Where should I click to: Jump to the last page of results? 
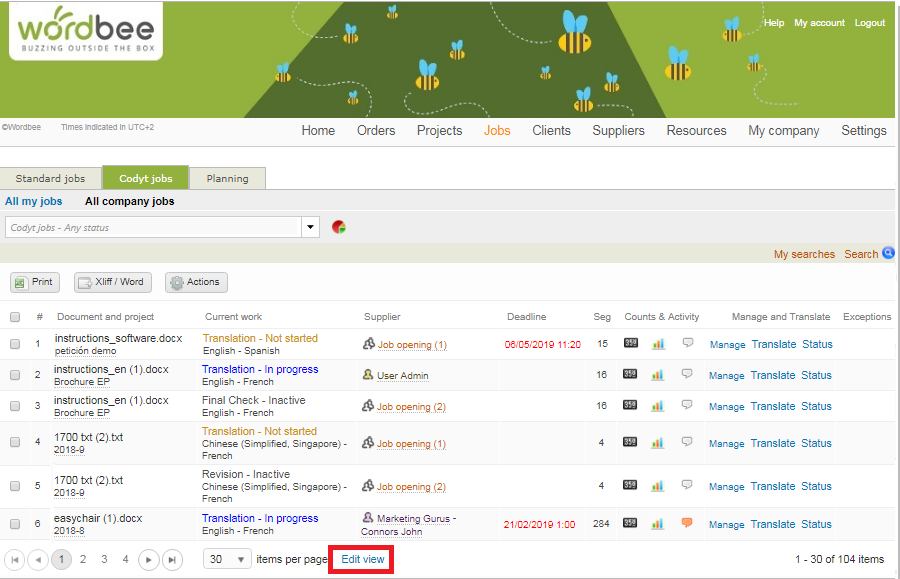(x=172, y=559)
